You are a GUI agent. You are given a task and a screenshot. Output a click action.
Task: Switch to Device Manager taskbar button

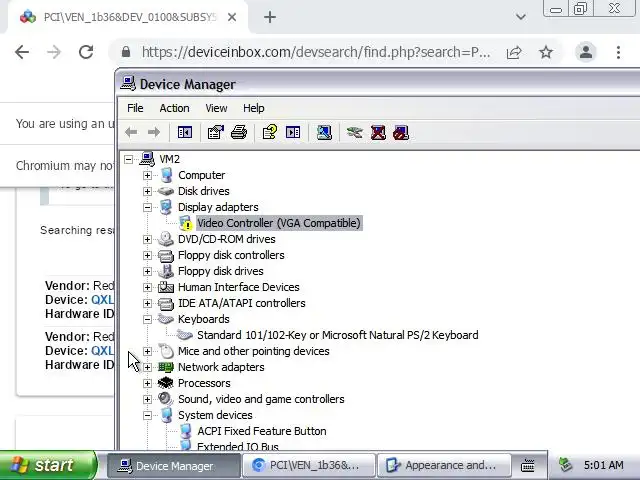pyautogui.click(x=173, y=466)
